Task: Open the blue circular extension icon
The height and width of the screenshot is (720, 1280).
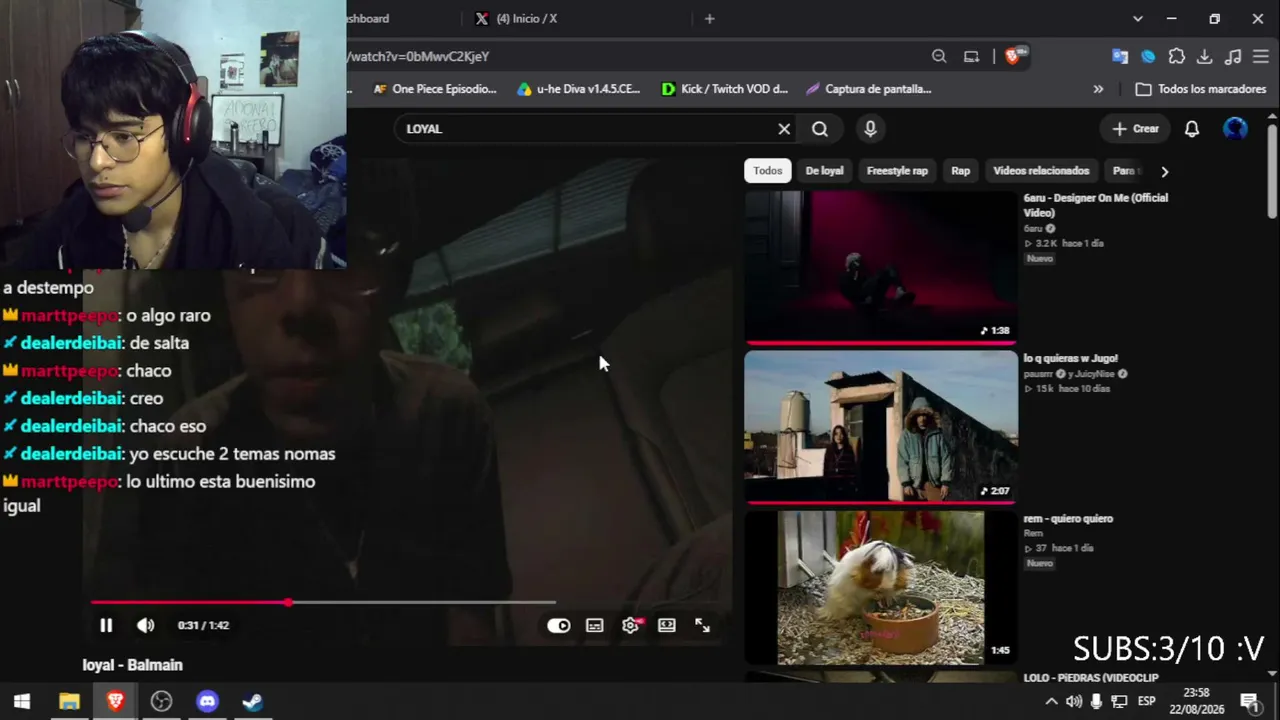Action: [x=1148, y=57]
